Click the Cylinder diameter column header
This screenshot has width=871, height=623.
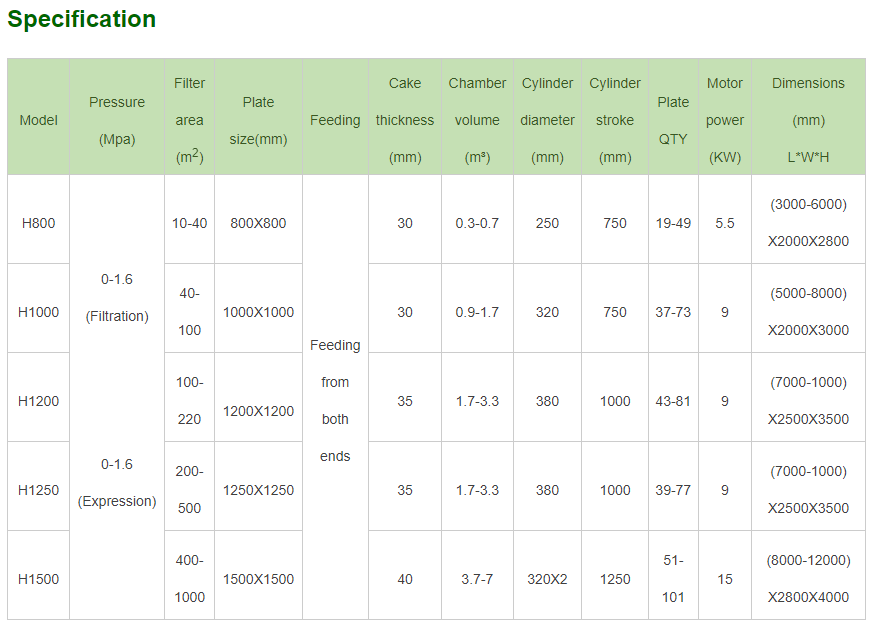click(x=547, y=120)
